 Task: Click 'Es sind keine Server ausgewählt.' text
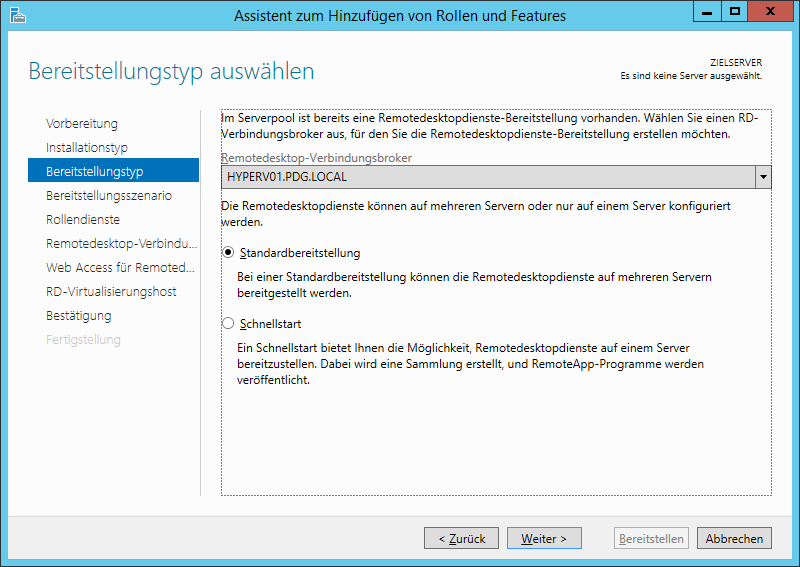point(691,76)
